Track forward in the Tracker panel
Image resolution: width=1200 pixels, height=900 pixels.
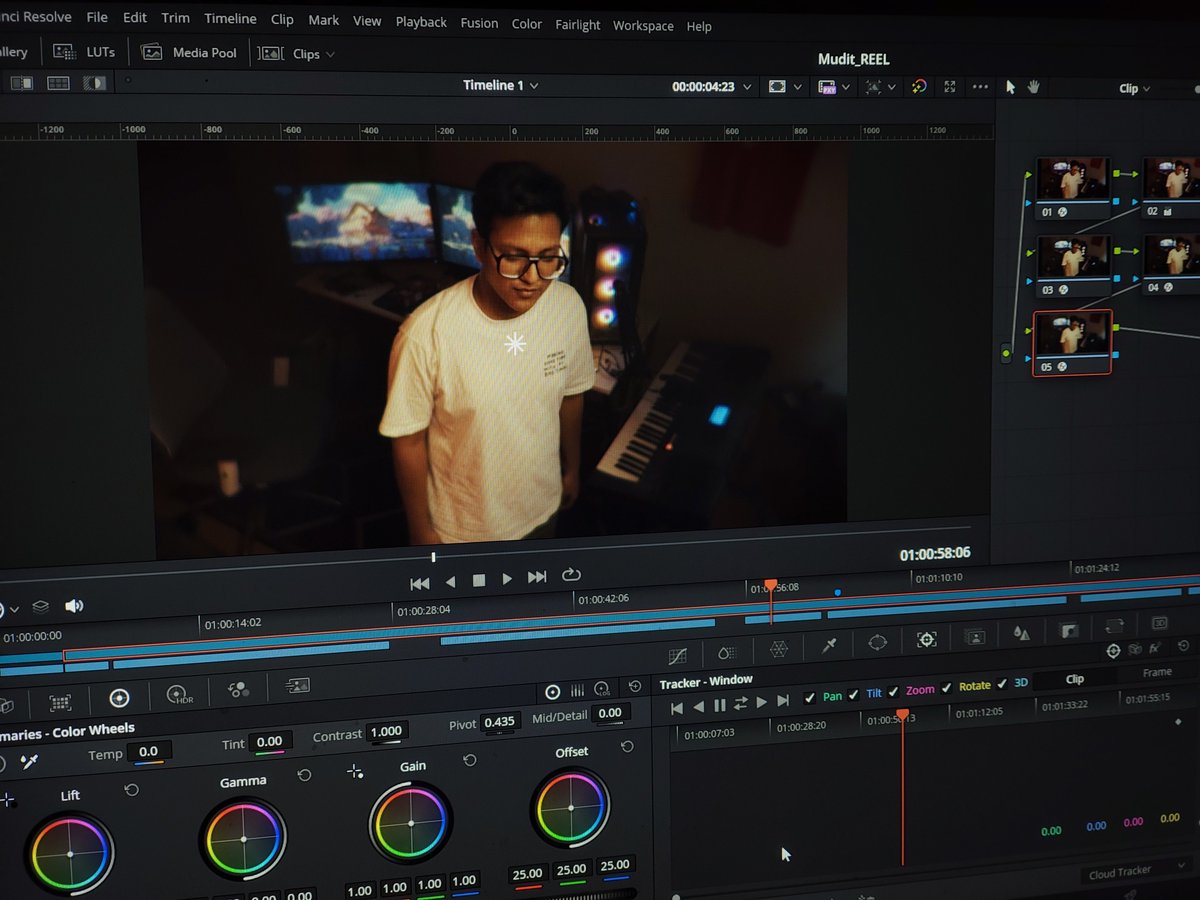click(762, 702)
